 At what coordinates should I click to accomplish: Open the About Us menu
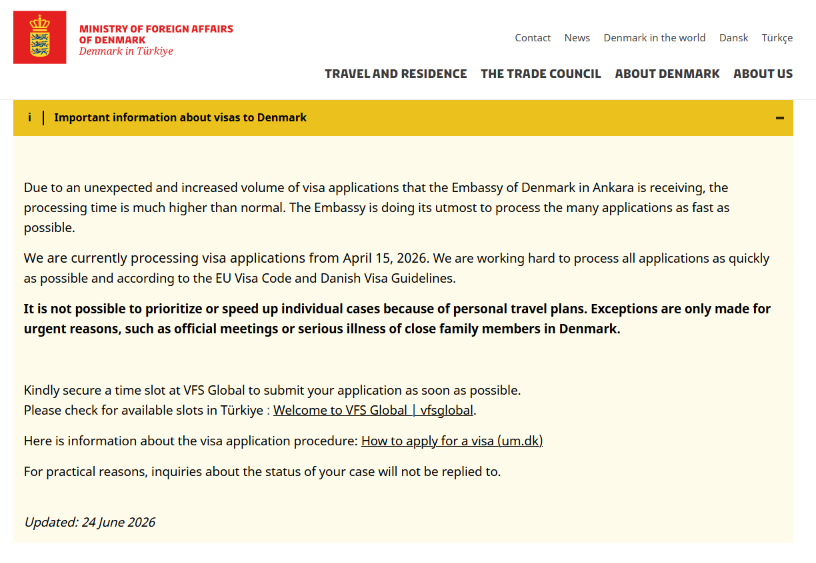click(x=763, y=74)
